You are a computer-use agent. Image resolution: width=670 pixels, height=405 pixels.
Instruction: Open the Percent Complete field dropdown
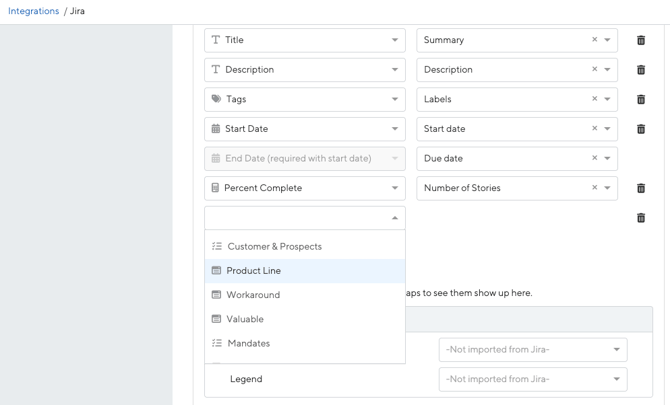[305, 188]
